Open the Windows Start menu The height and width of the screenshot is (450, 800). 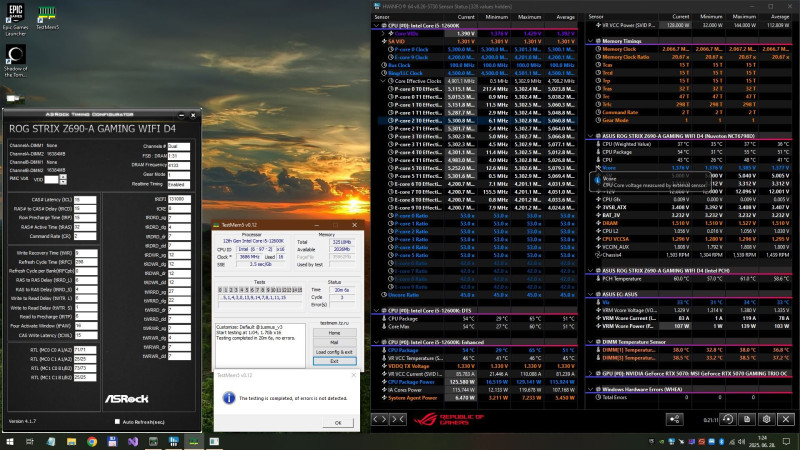point(9,441)
